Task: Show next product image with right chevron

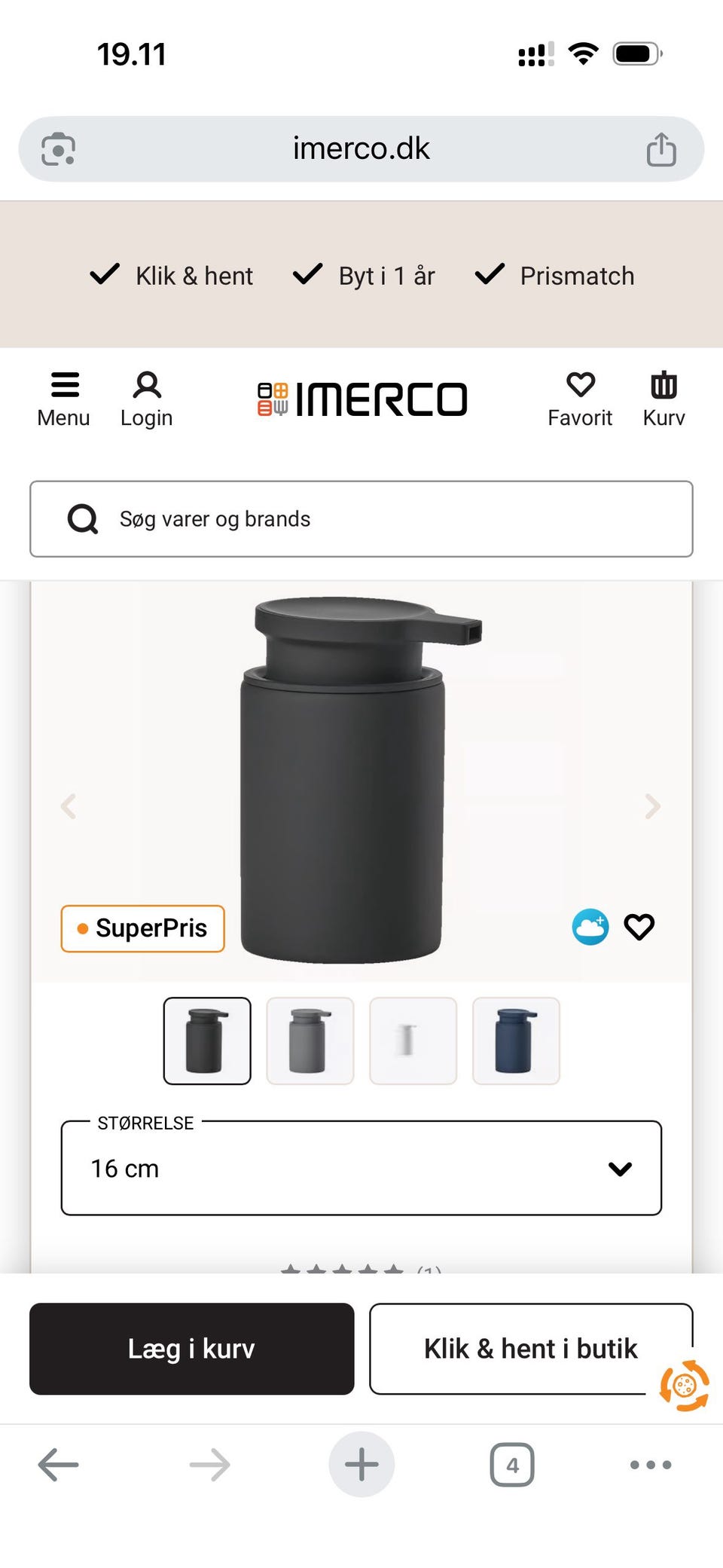Action: click(653, 806)
